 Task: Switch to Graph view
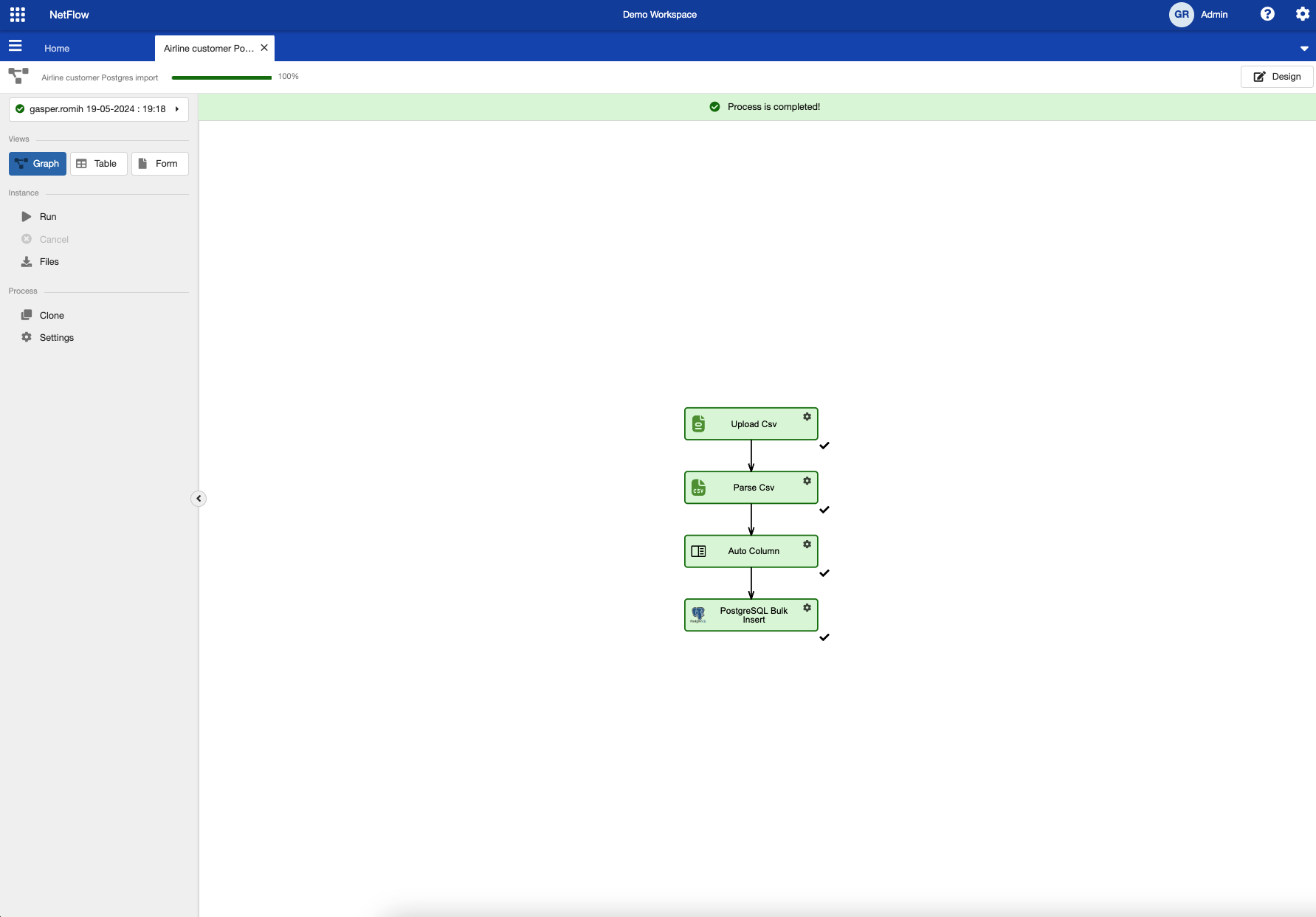(x=38, y=164)
